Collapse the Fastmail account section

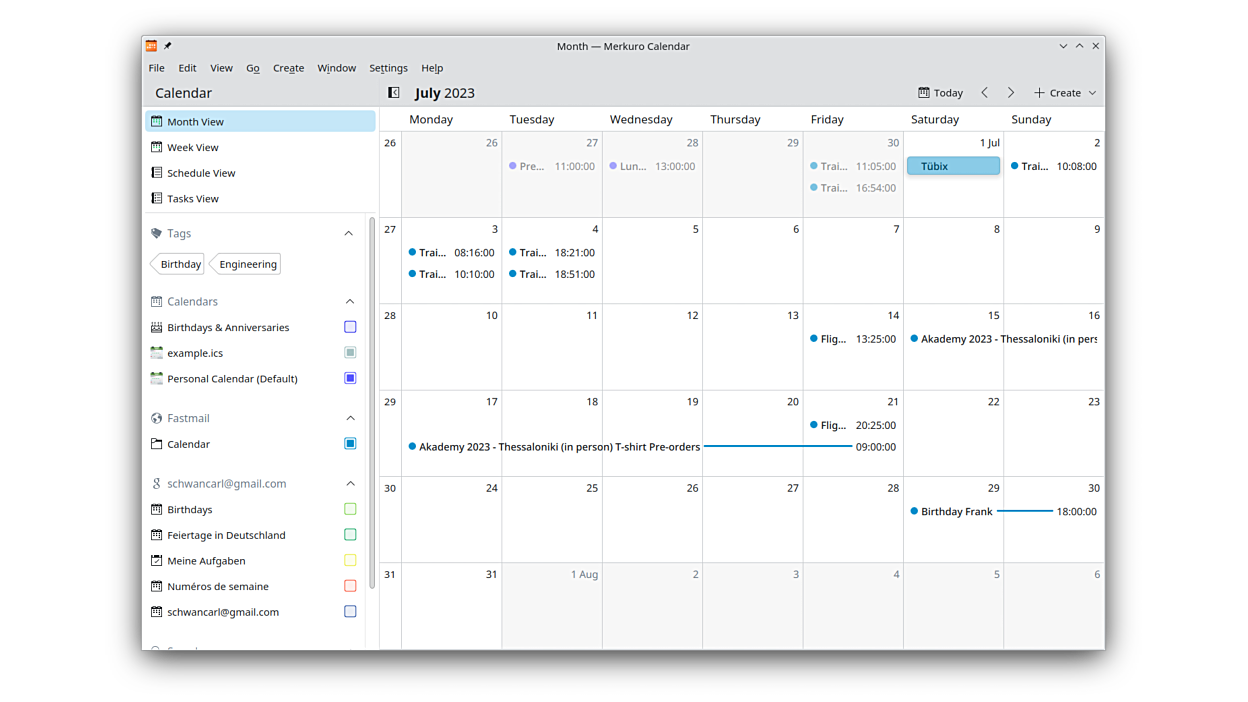coord(350,418)
